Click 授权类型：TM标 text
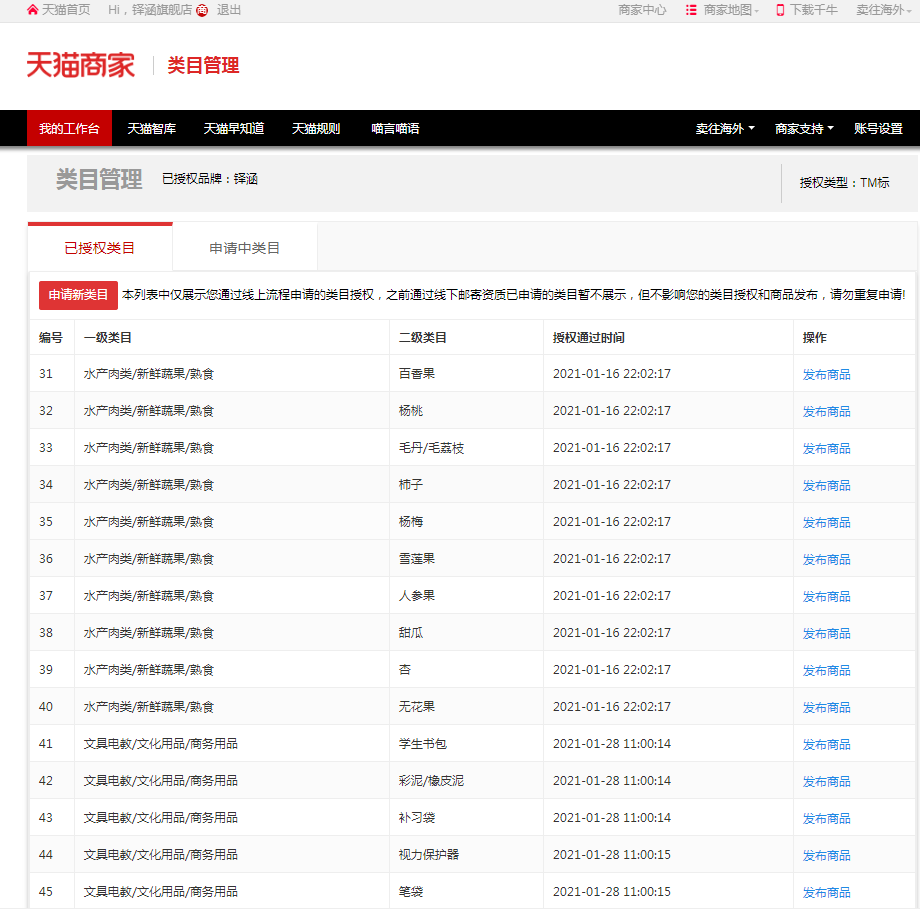This screenshot has height=911, width=920. pyautogui.click(x=844, y=182)
